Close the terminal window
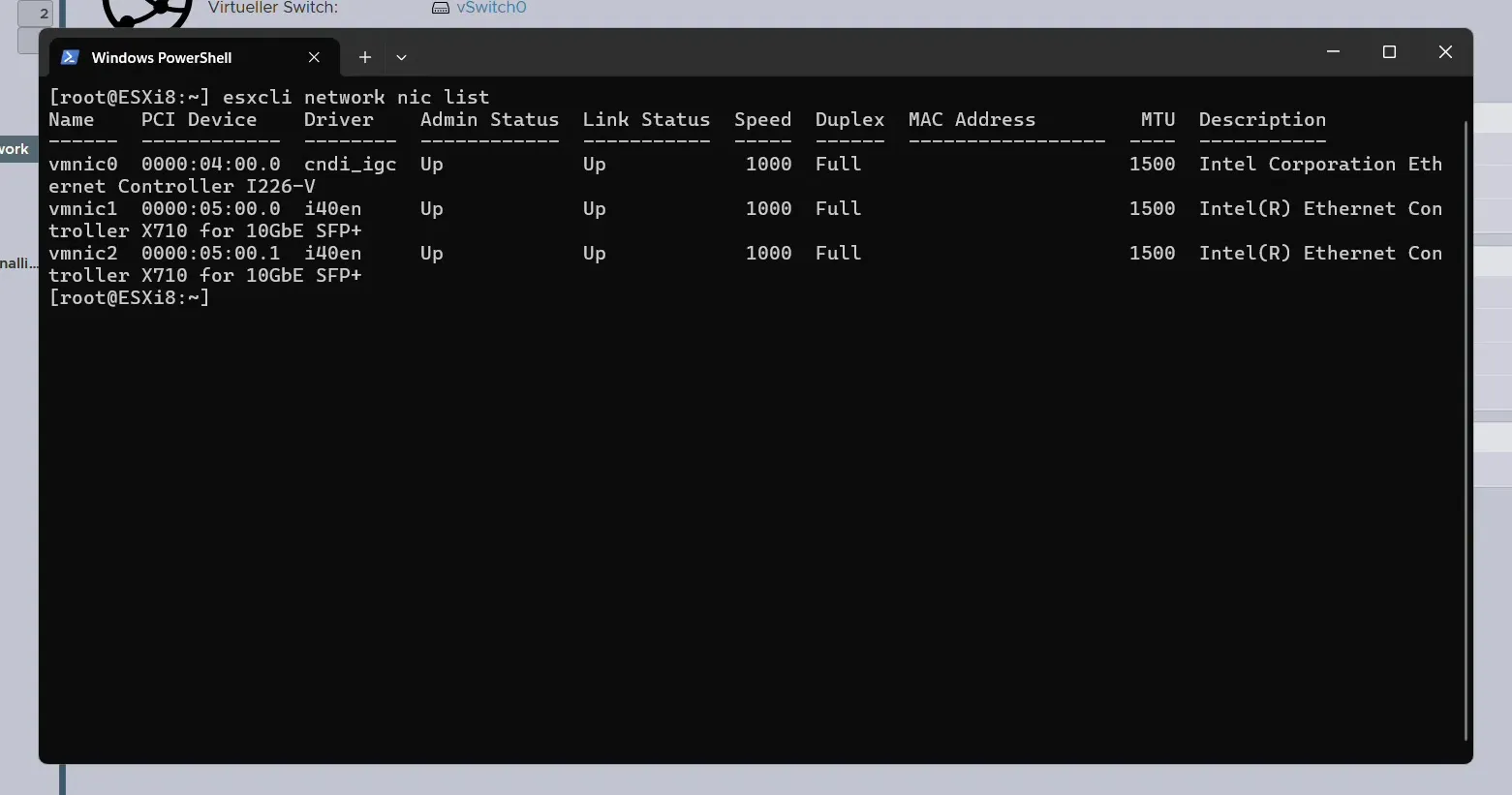Screen dimensions: 1512x795 [1445, 52]
